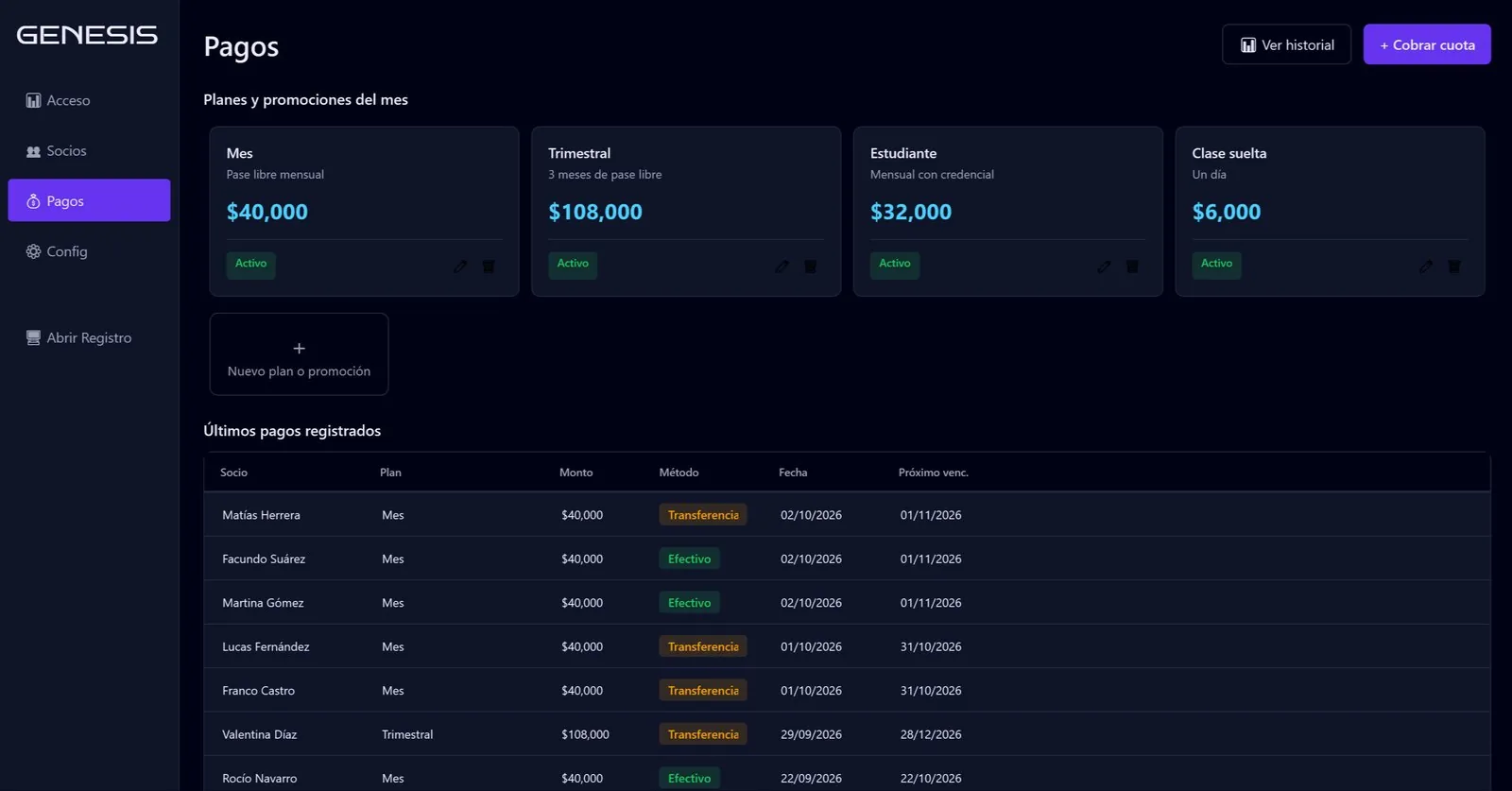Select Abrir Registro in sidebar
Viewport: 1512px width, 791px height.
pos(89,337)
